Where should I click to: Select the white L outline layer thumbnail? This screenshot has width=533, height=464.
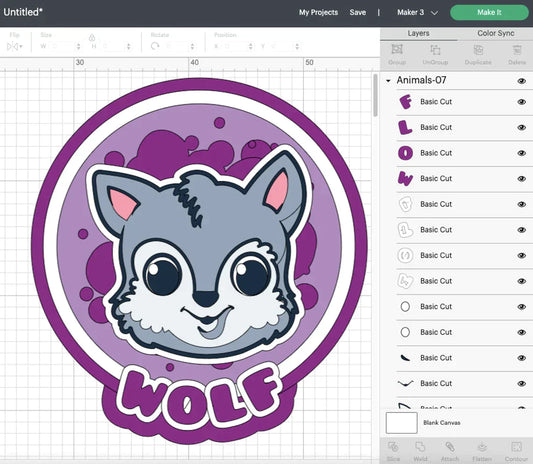pos(405,230)
